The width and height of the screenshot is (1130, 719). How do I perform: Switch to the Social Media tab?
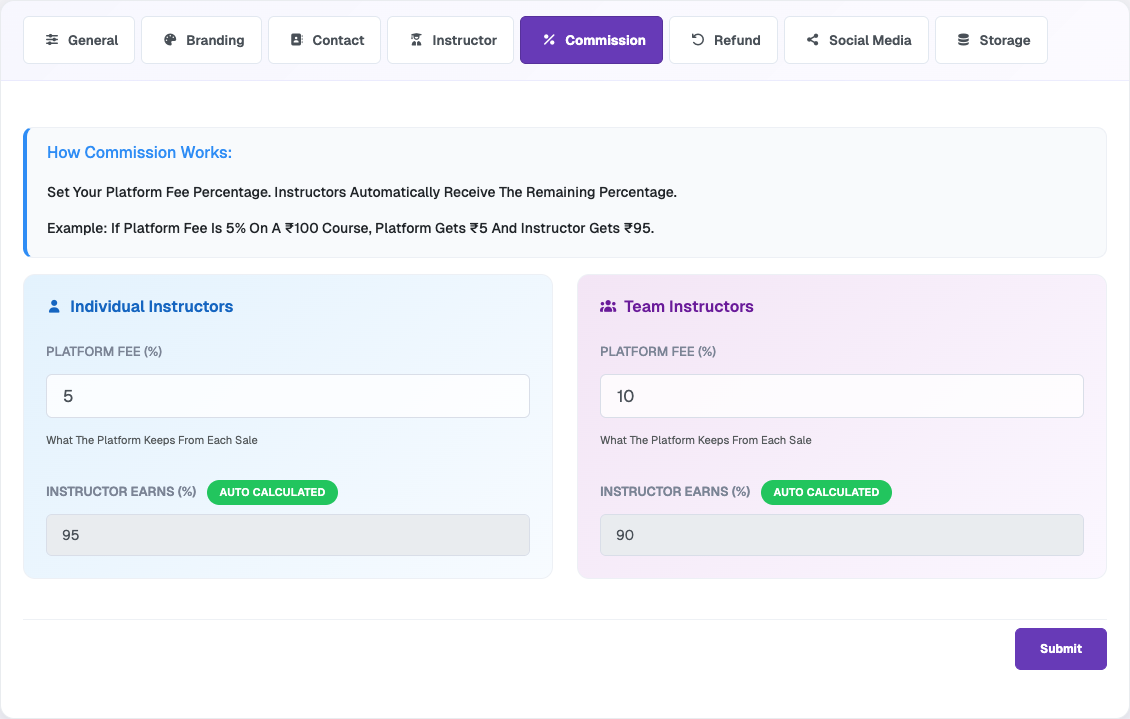(856, 40)
